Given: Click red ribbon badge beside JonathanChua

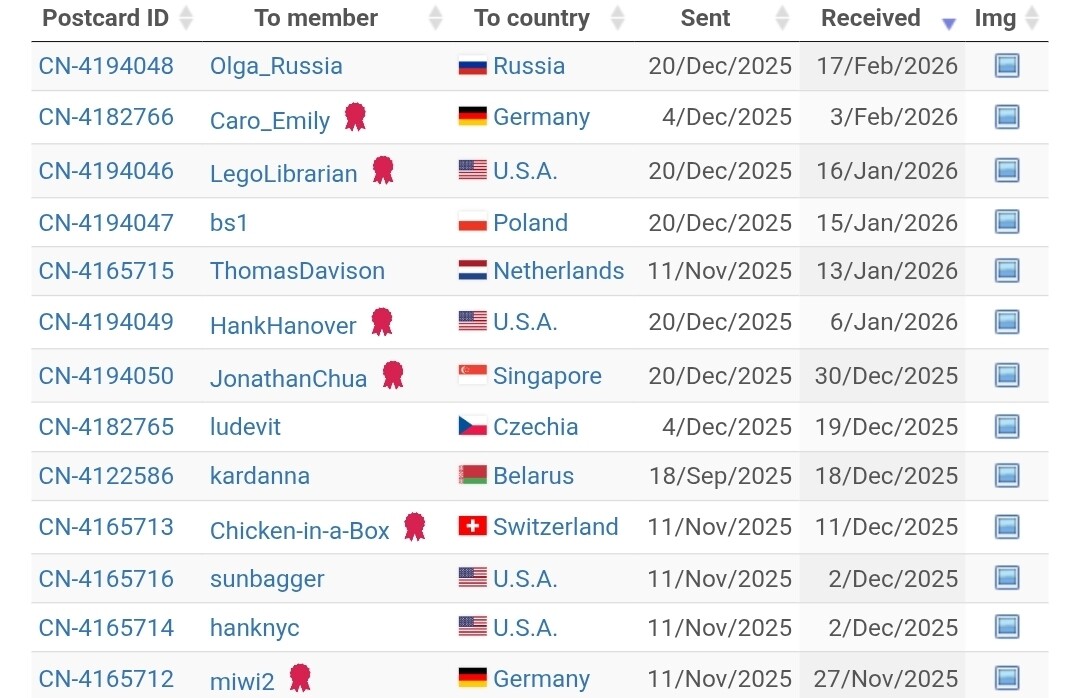Looking at the screenshot, I should click(392, 375).
